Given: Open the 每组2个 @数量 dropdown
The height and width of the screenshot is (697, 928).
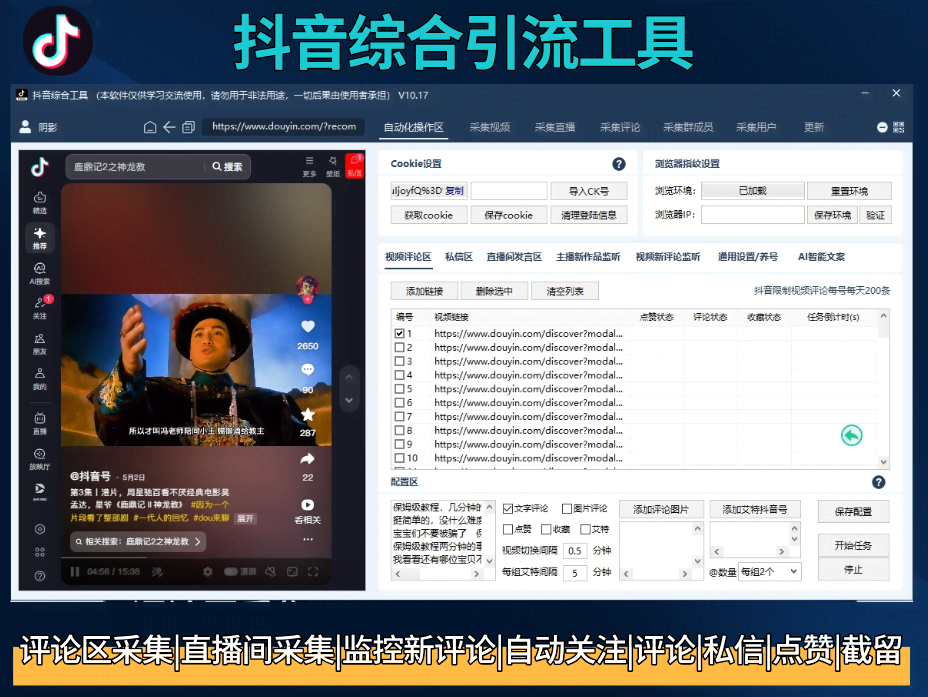Looking at the screenshot, I should (x=768, y=571).
